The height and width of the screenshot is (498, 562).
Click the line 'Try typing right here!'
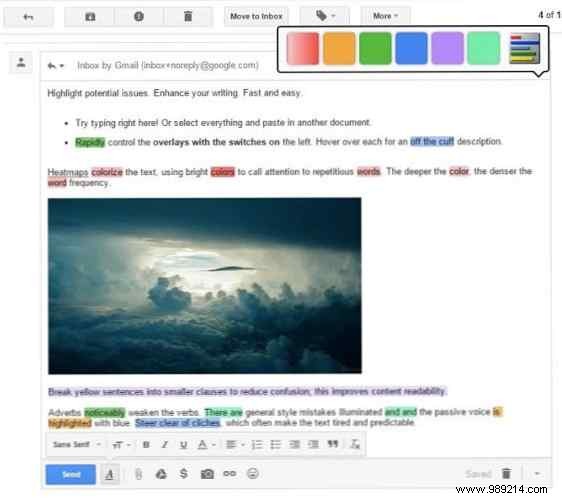pos(223,123)
